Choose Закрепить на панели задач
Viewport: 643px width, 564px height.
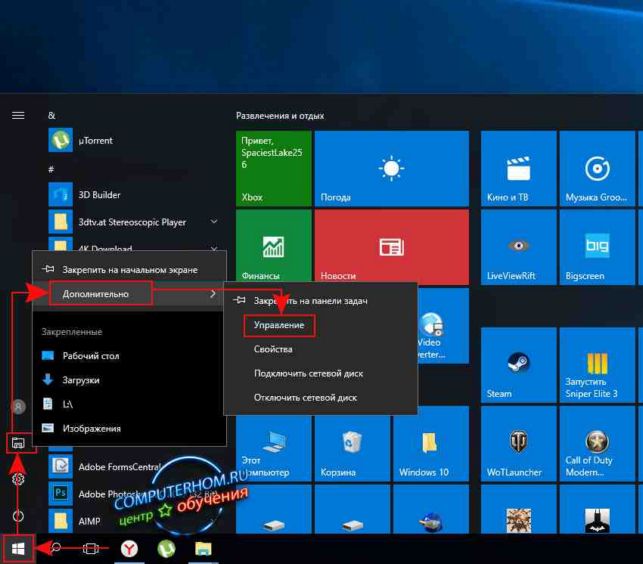[x=320, y=301]
